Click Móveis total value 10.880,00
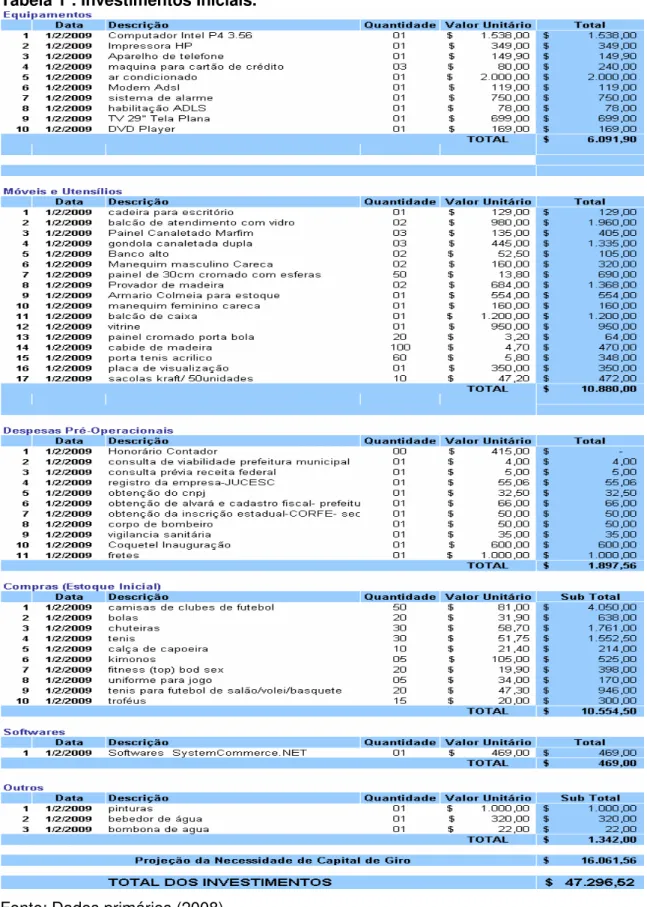Viewport: 647px width, 907px height. 608,389
